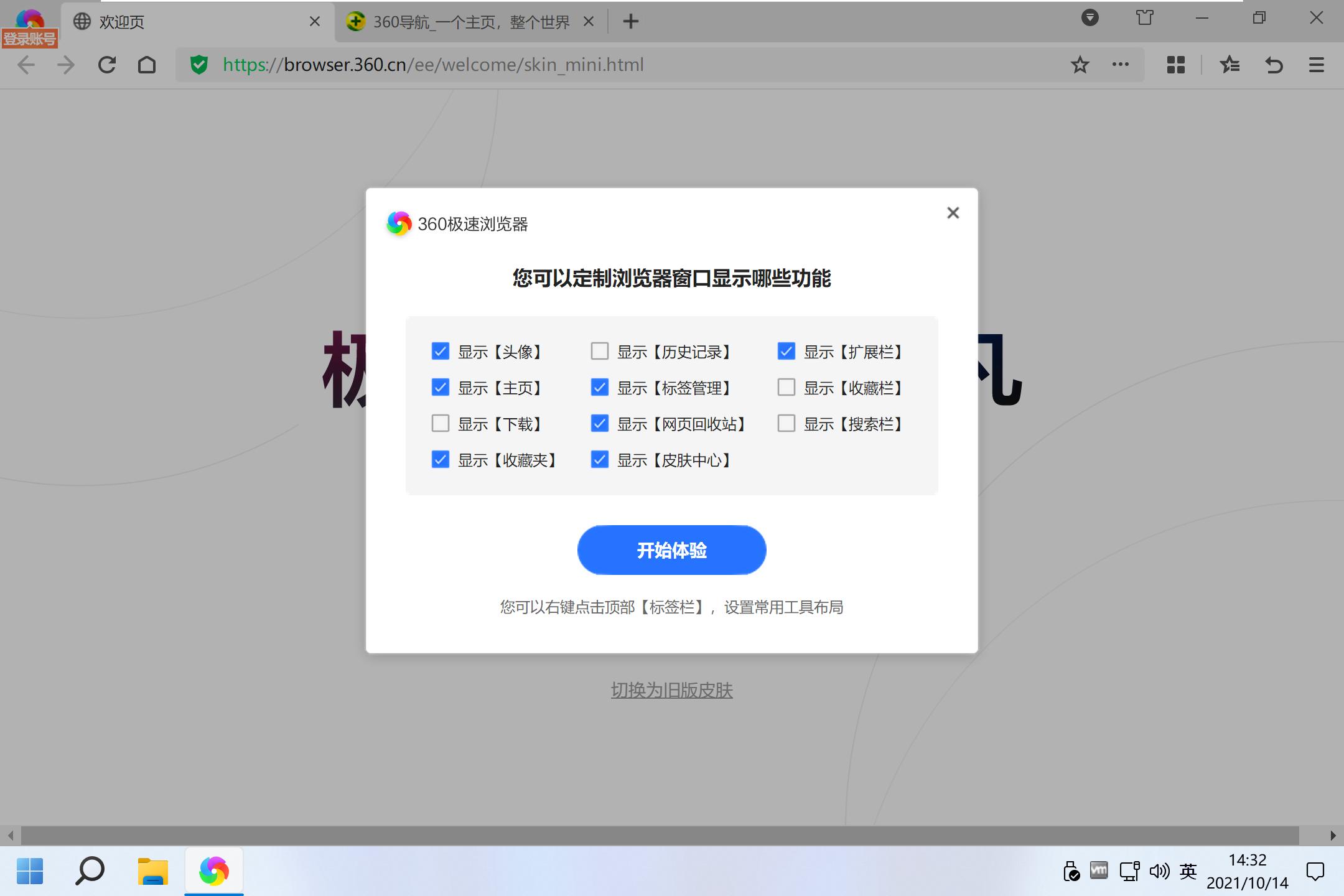Click the green shield security icon
Viewport: 1344px width, 896px height.
click(x=199, y=65)
